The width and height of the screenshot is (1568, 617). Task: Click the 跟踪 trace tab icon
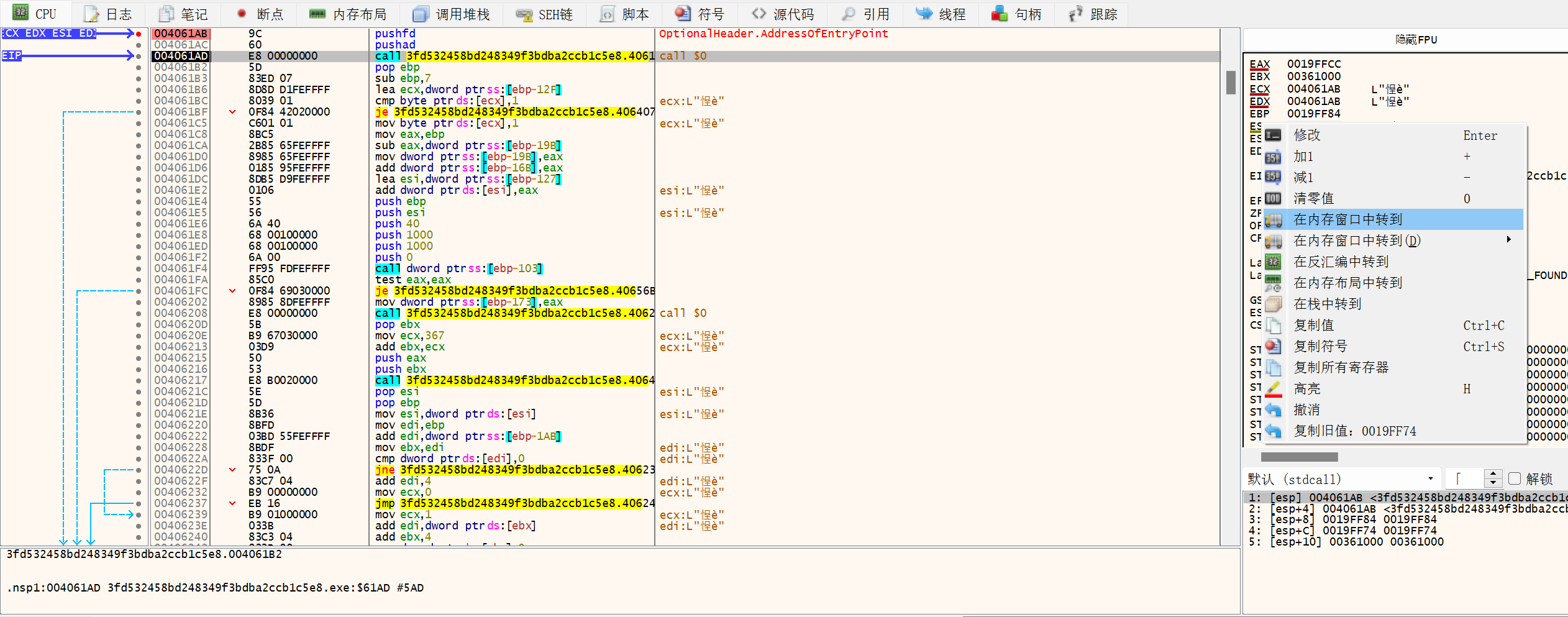(1075, 14)
